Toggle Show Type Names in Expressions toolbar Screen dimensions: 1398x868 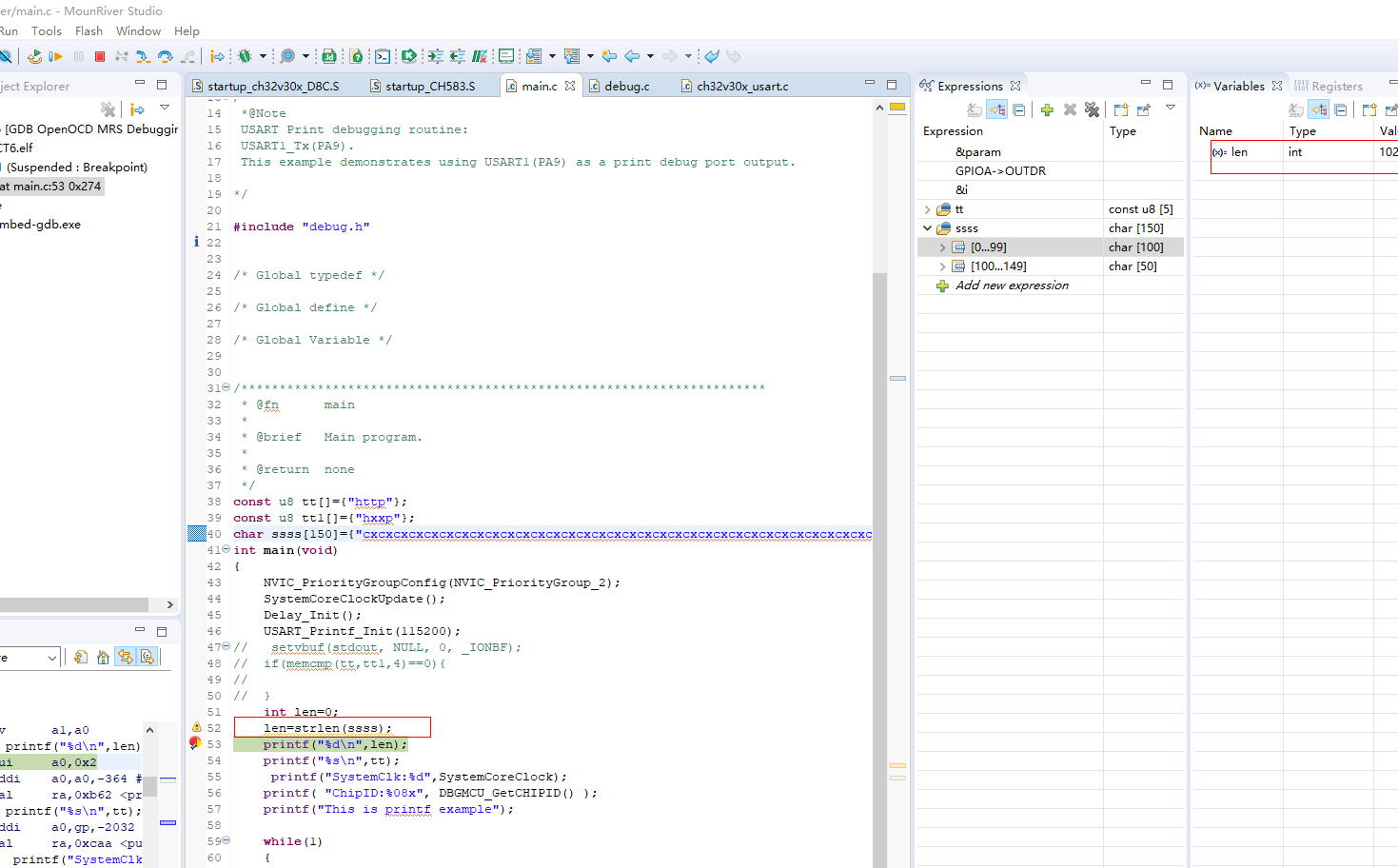[x=975, y=110]
